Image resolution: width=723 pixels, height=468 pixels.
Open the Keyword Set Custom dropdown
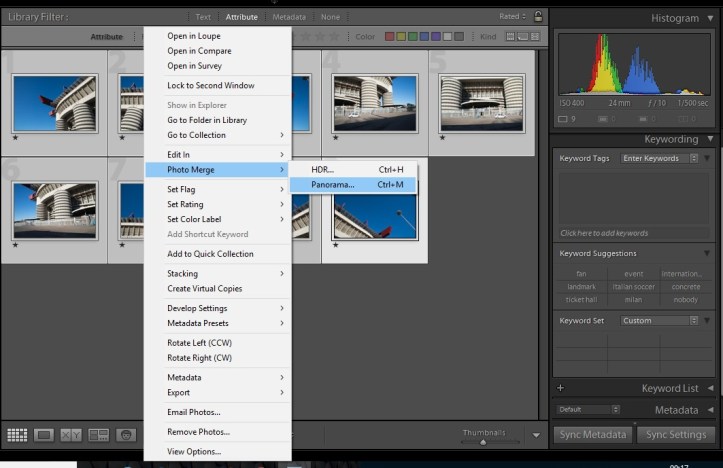point(659,321)
